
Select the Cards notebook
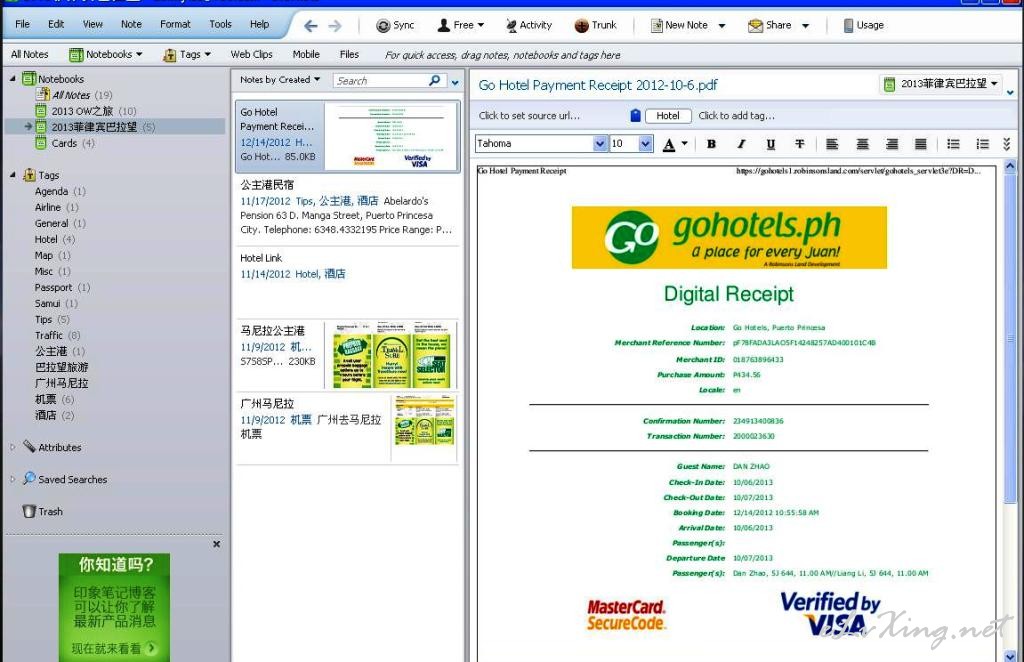click(x=65, y=143)
